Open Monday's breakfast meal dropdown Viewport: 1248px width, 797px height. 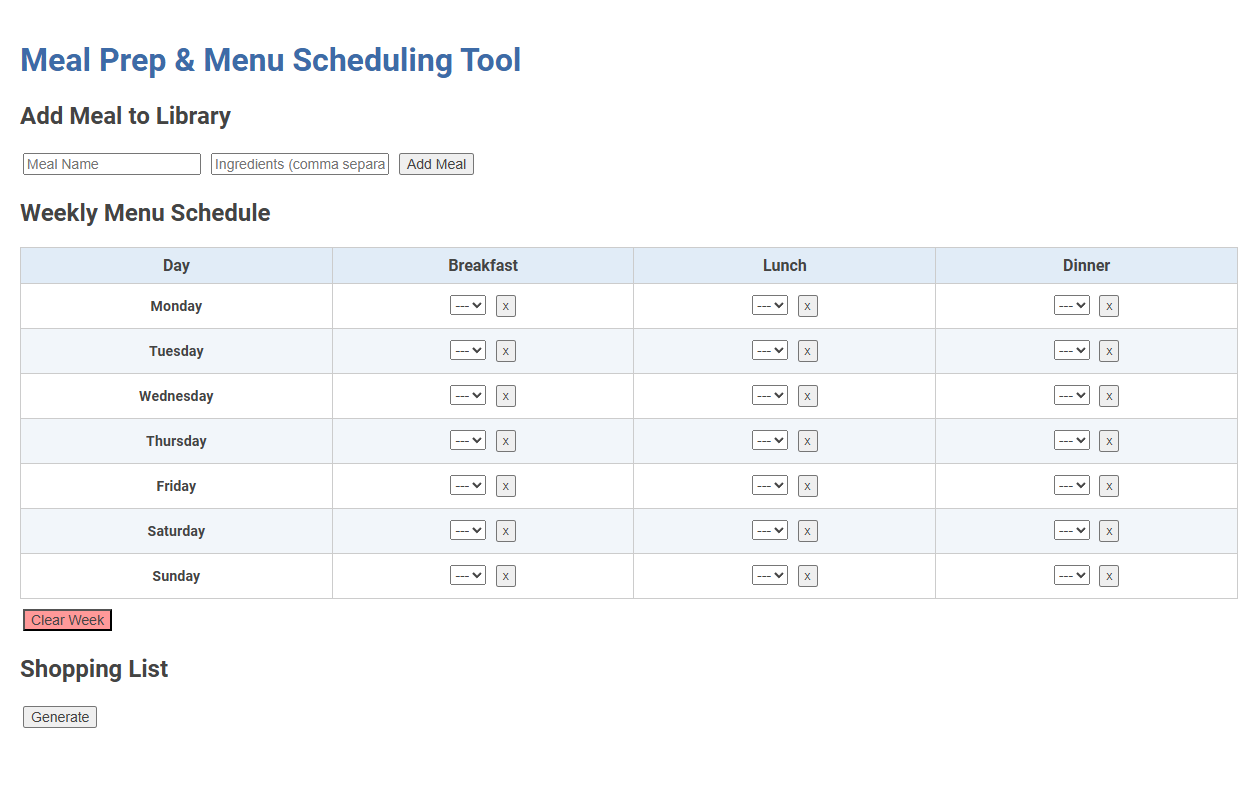coord(467,305)
